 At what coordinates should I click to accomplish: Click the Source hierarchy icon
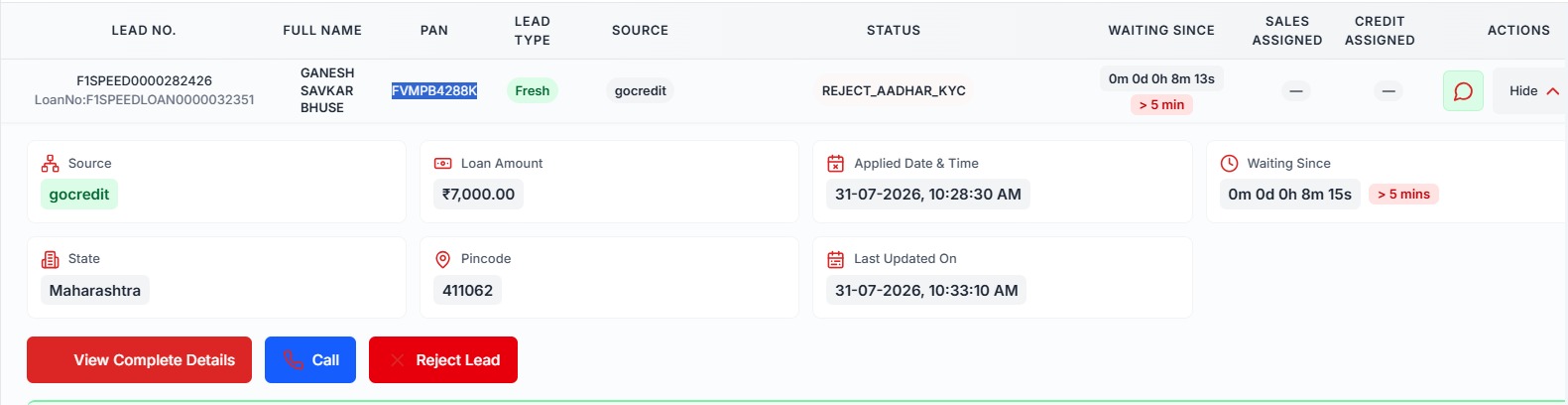click(x=50, y=164)
